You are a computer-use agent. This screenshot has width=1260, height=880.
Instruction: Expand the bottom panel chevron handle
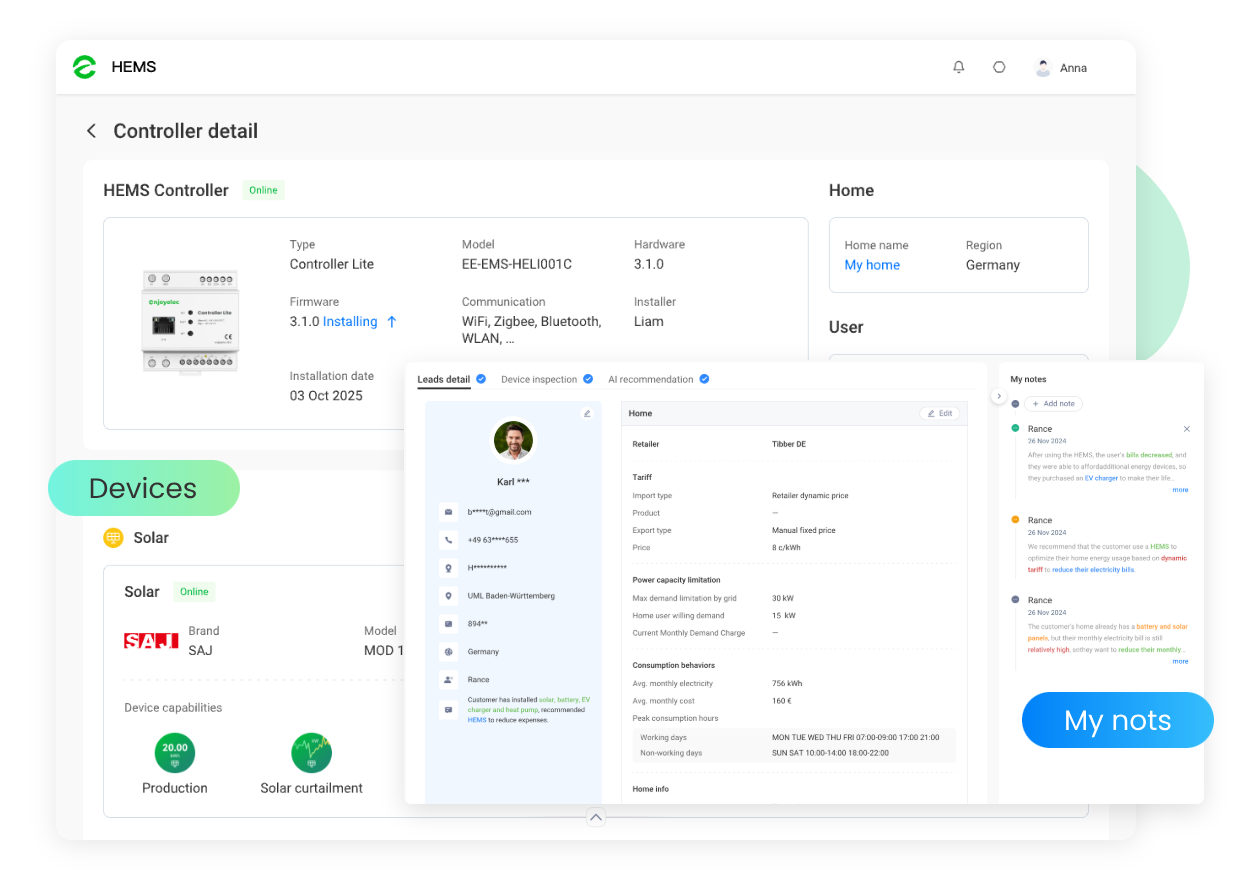point(596,817)
